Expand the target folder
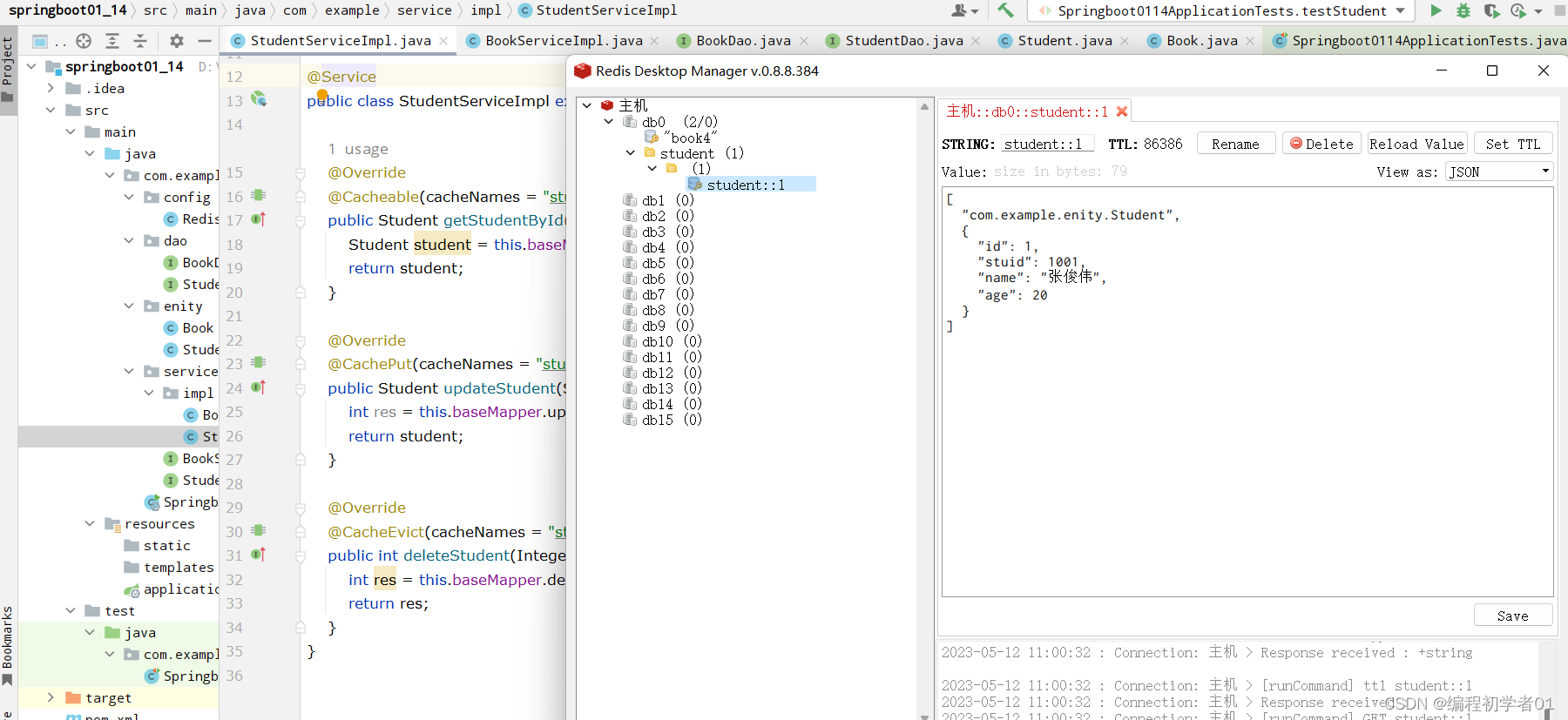 click(51, 697)
